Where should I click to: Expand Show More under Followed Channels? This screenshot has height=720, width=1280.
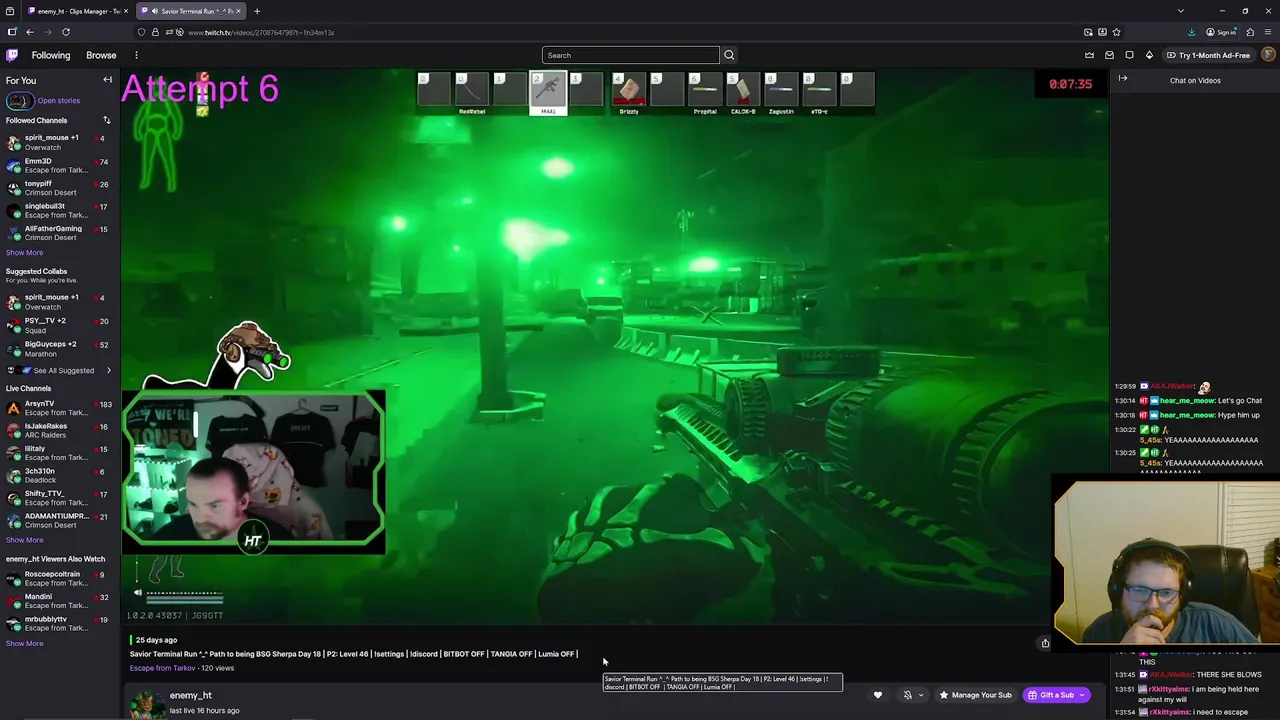(24, 252)
